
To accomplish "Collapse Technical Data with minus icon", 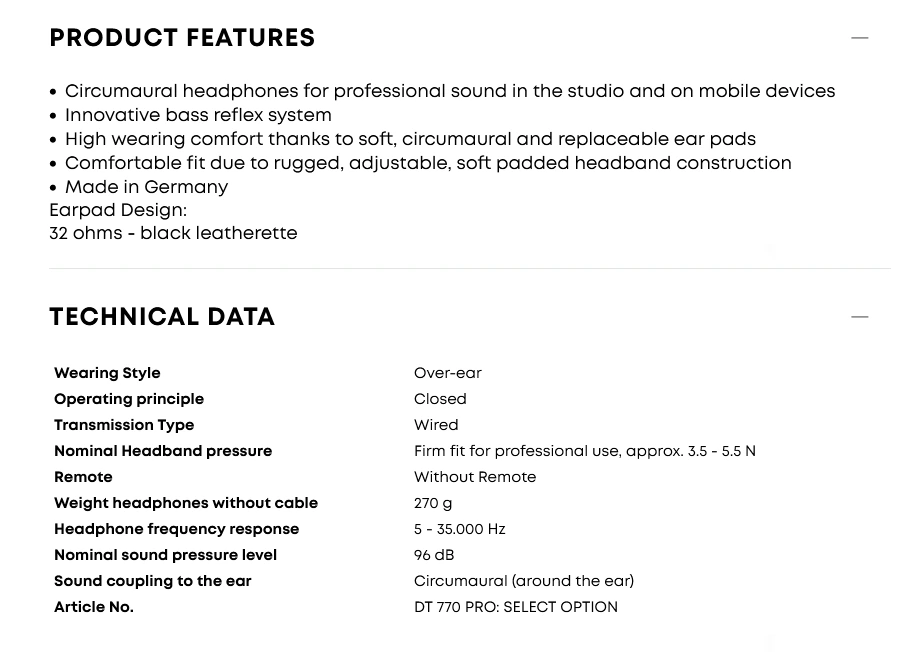I will click(x=859, y=317).
